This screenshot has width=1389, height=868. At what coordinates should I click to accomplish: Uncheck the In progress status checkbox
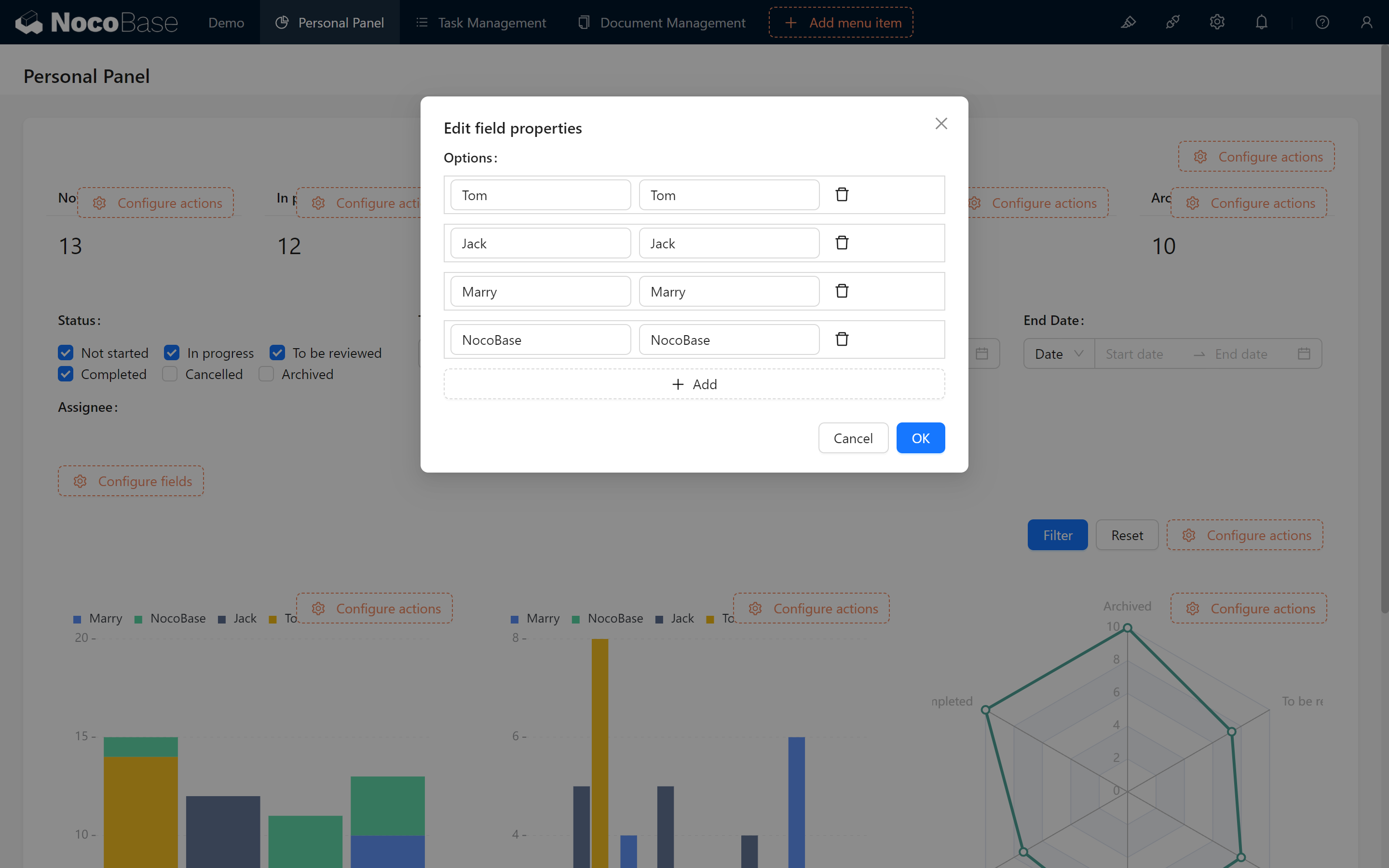click(x=172, y=353)
